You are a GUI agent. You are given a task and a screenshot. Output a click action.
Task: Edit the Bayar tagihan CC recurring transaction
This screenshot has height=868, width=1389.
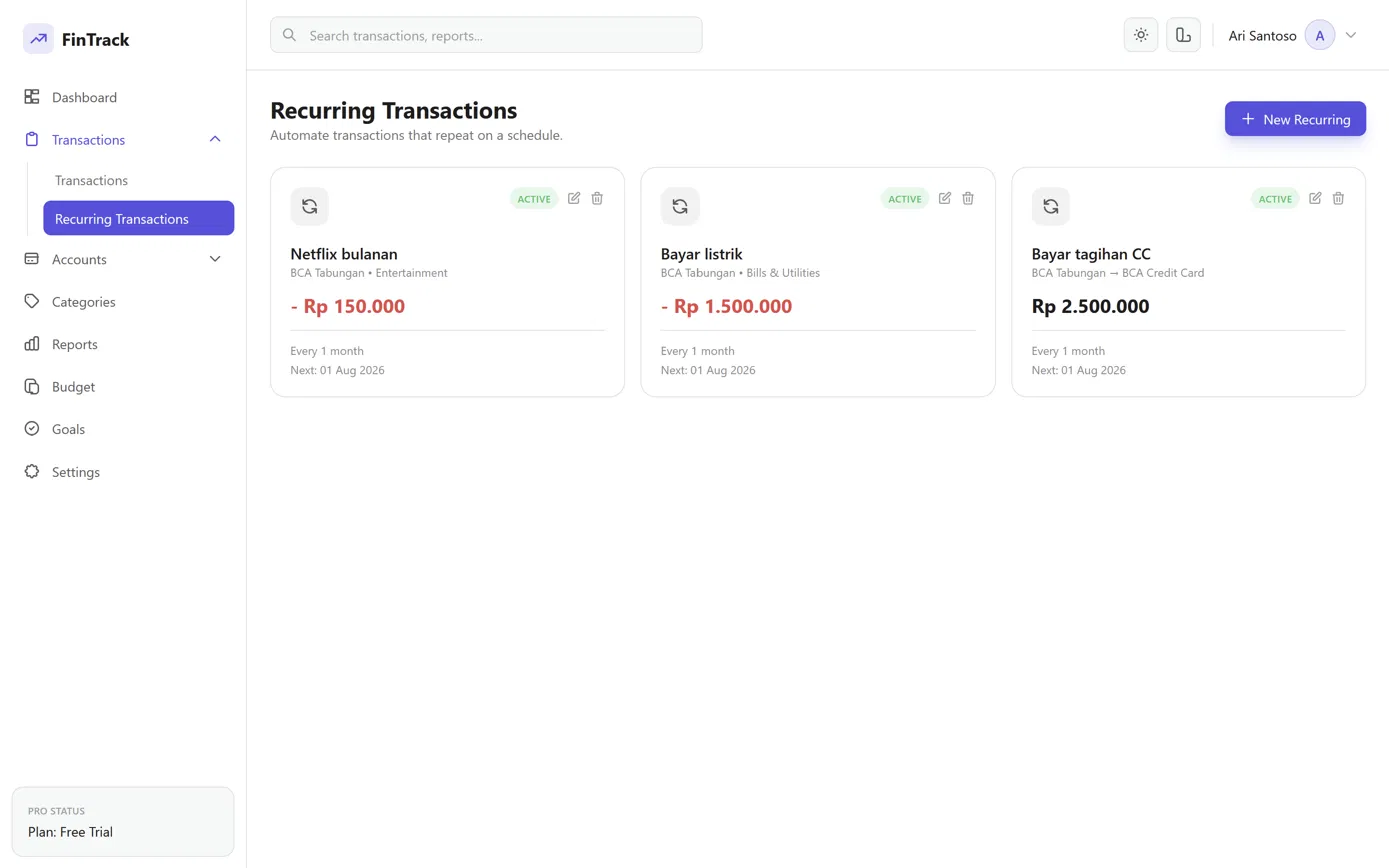(1315, 198)
